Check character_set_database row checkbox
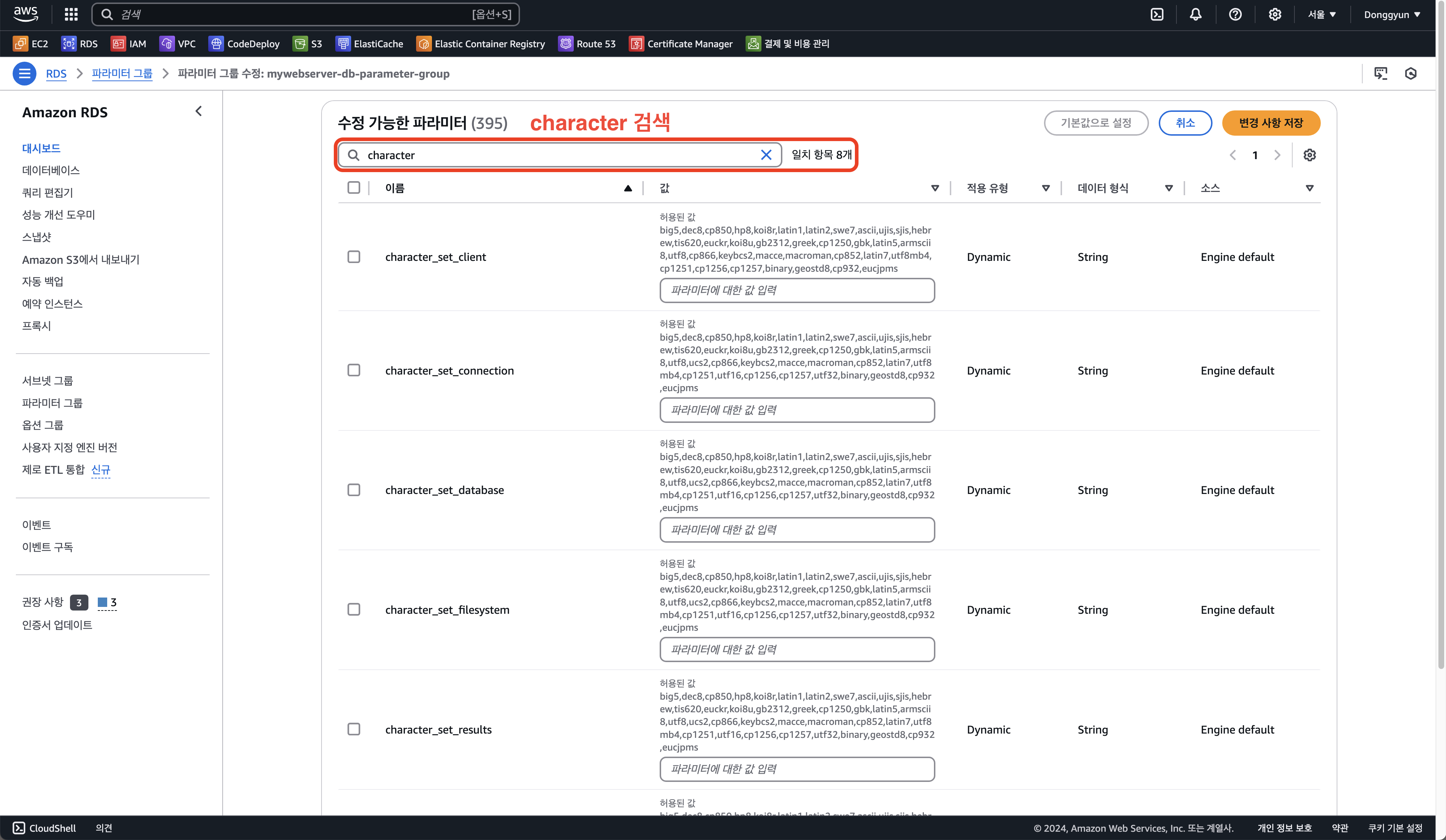Screen dimensions: 1446x840 (x=354, y=490)
